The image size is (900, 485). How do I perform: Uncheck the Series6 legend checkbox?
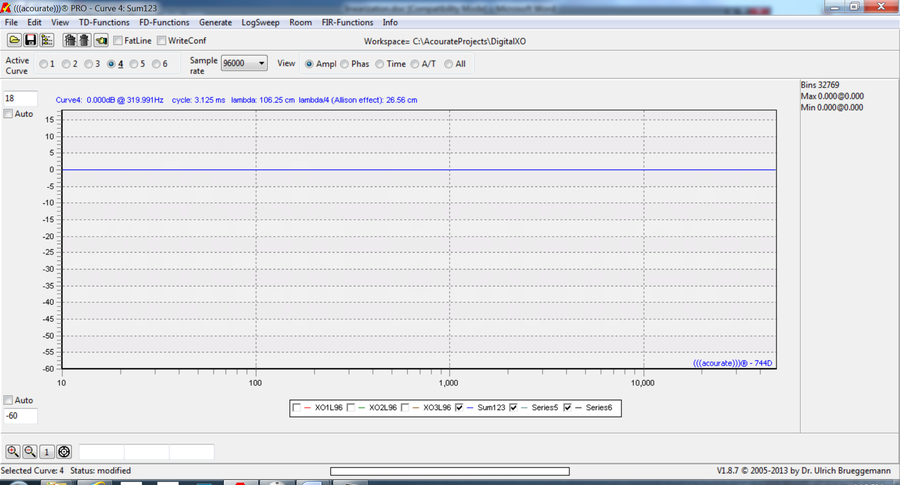[568, 408]
